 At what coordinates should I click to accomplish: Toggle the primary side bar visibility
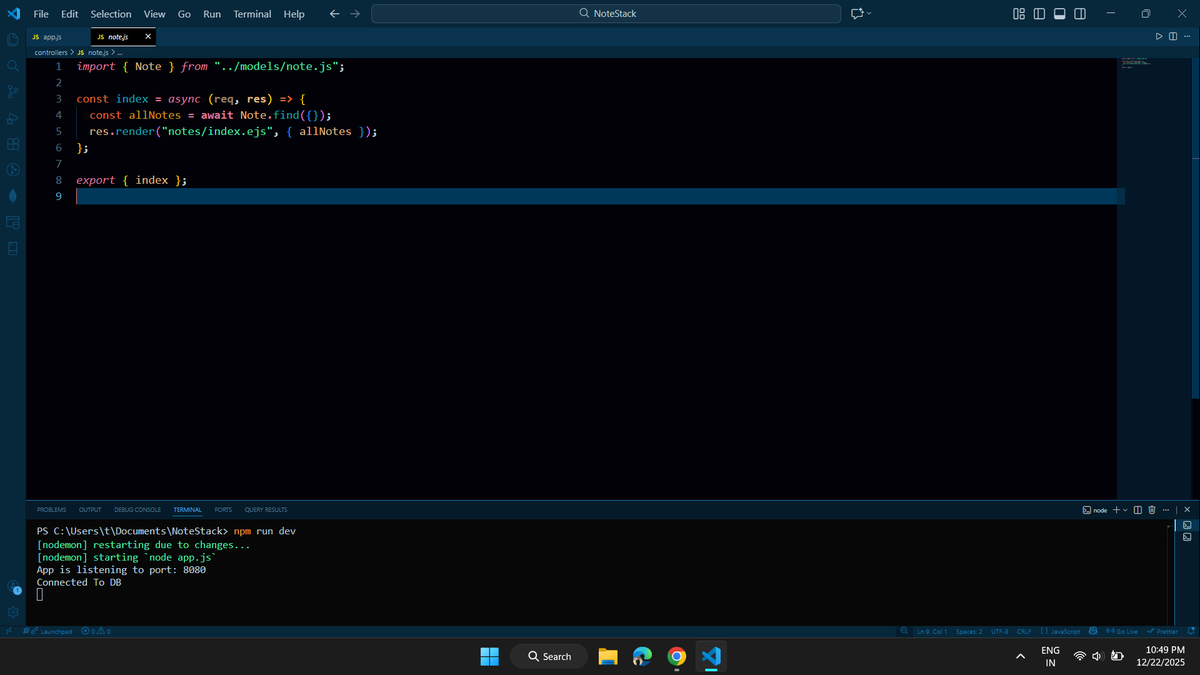click(1039, 13)
